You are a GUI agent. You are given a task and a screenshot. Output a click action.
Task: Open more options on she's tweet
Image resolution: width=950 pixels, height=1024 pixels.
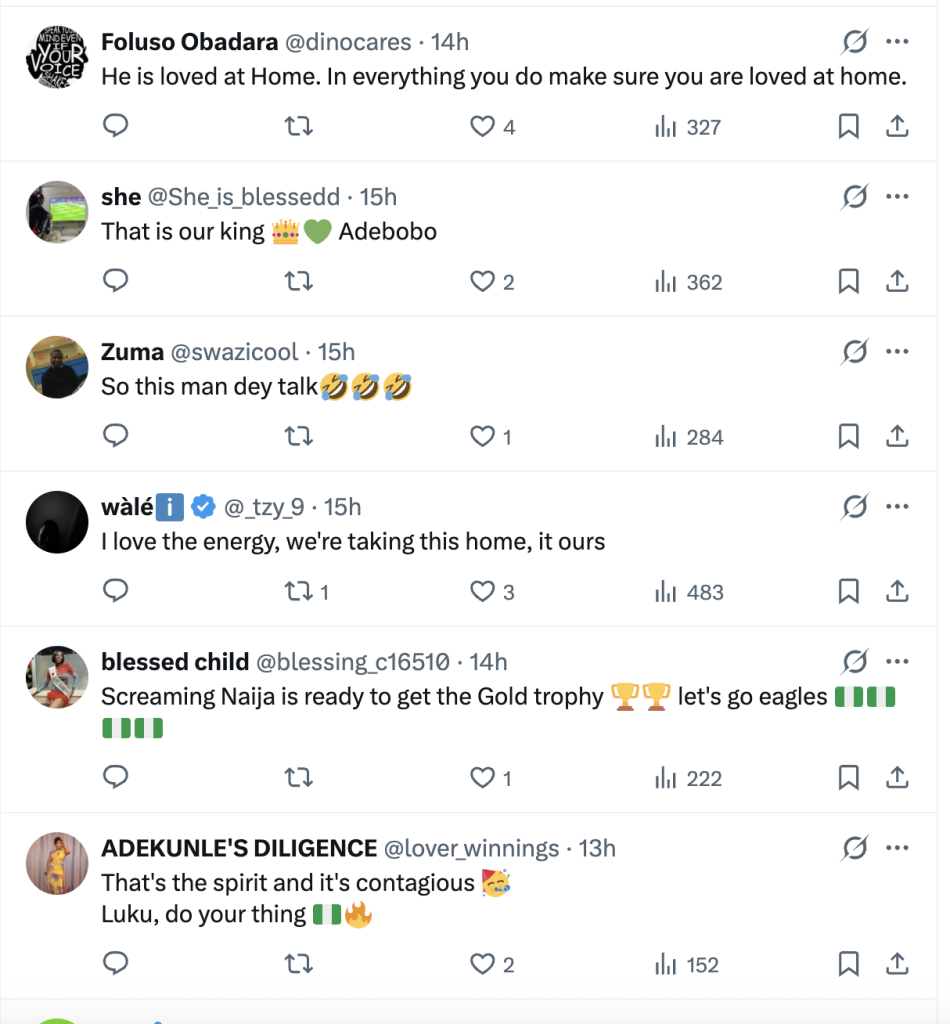pyautogui.click(x=897, y=197)
